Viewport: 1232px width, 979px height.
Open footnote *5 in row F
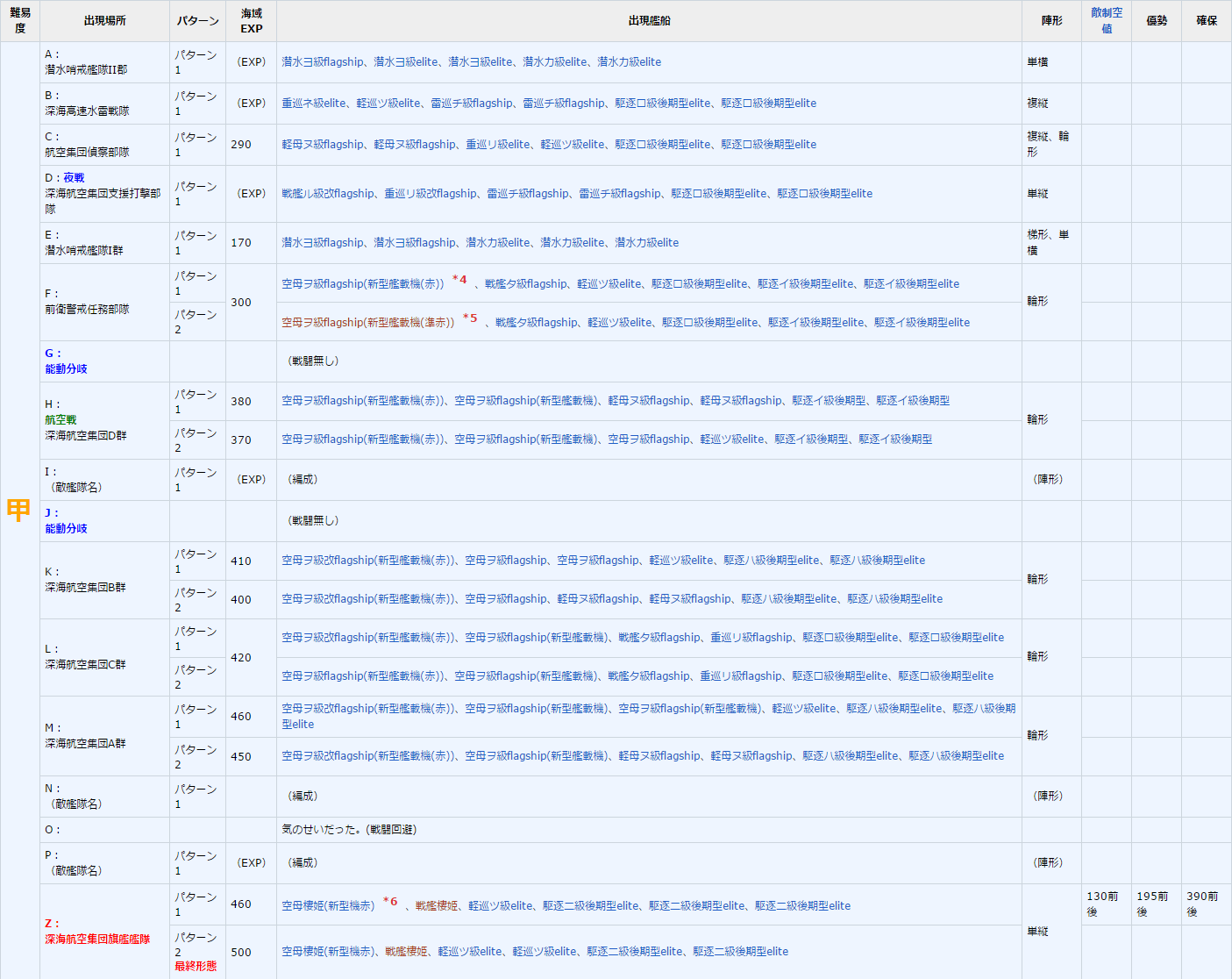pos(470,318)
